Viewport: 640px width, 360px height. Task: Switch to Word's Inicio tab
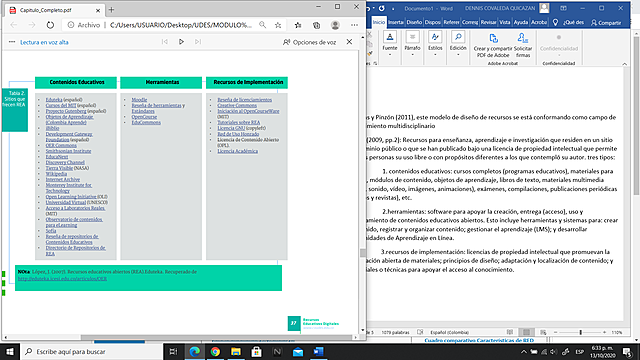(x=379, y=22)
